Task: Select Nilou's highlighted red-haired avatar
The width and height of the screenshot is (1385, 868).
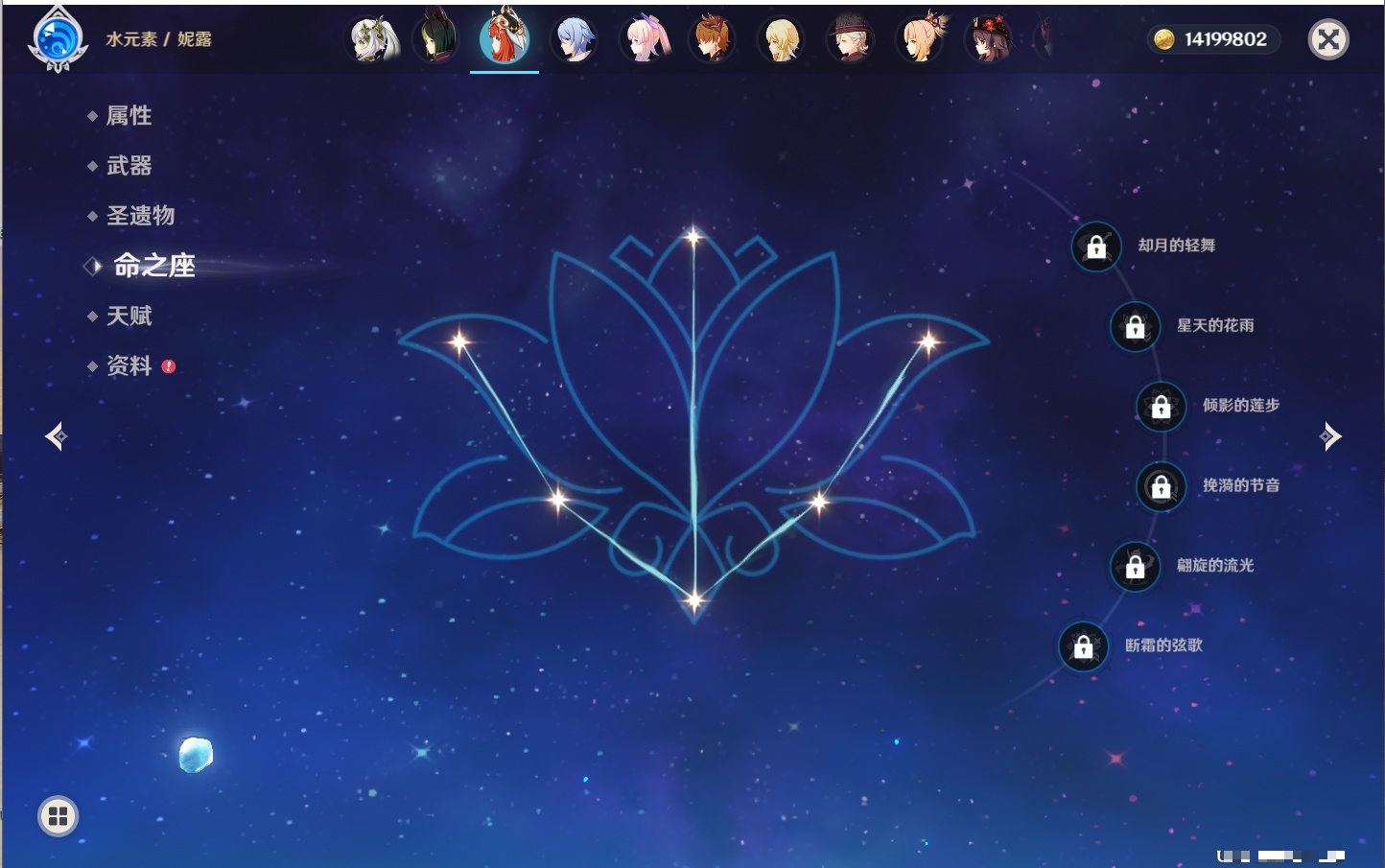Action: [505, 37]
